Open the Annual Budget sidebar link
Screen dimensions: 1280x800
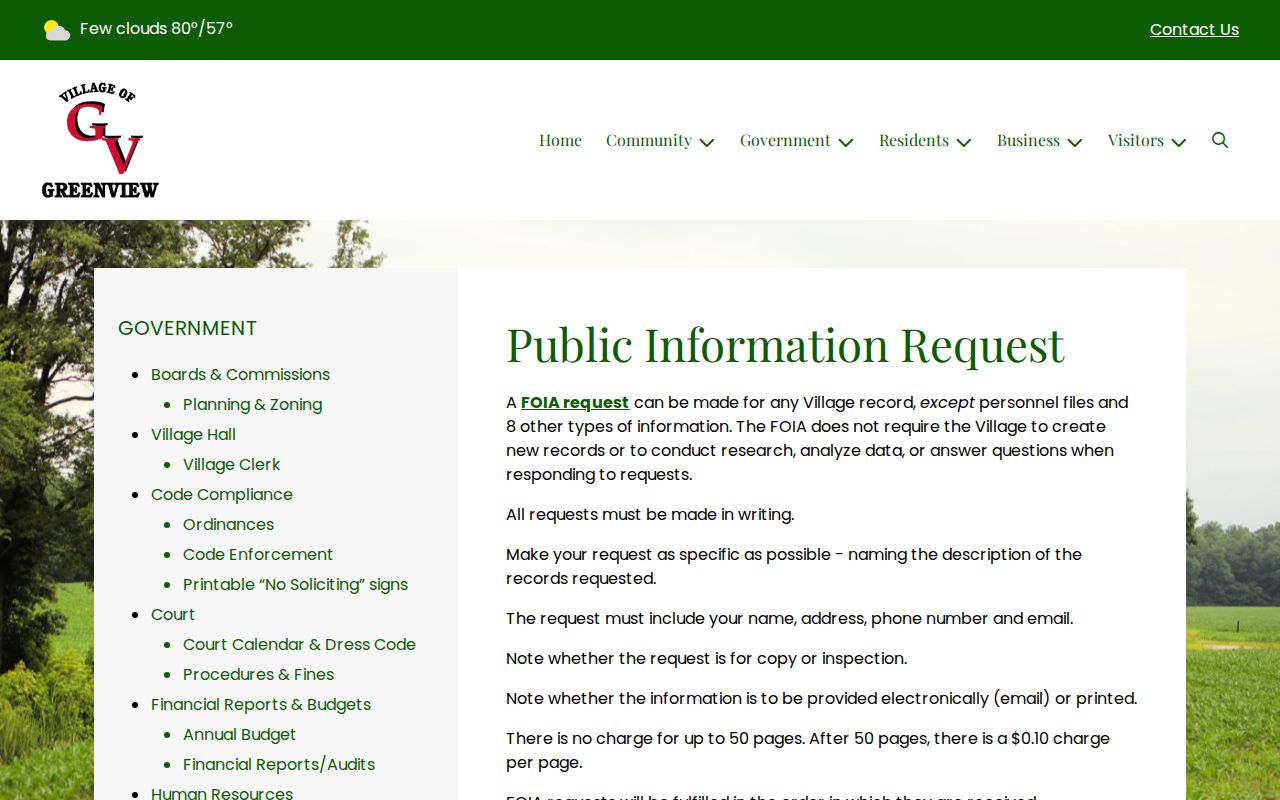click(239, 734)
